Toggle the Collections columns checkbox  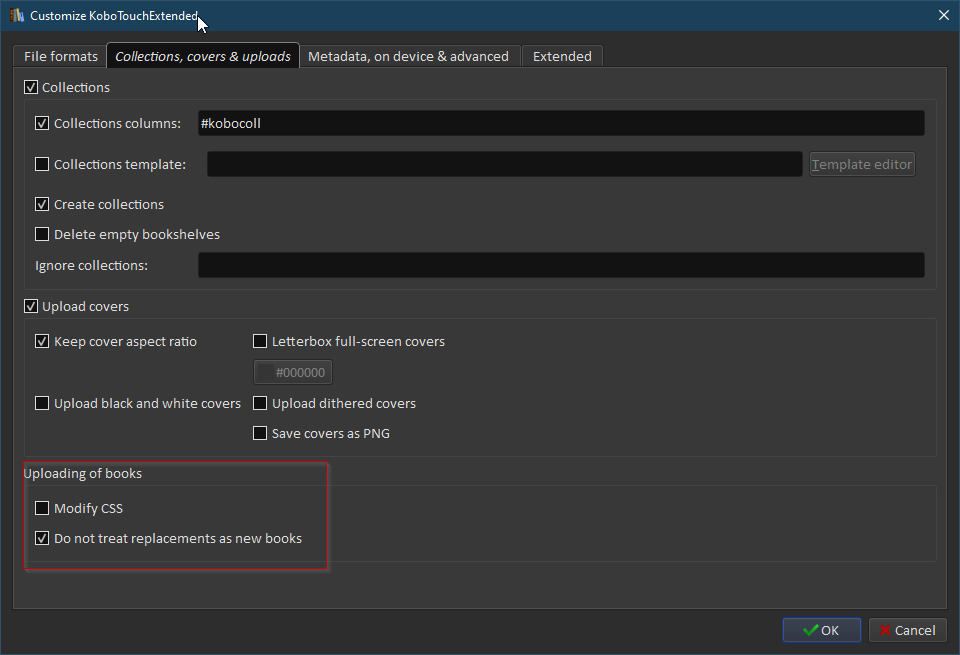(42, 123)
